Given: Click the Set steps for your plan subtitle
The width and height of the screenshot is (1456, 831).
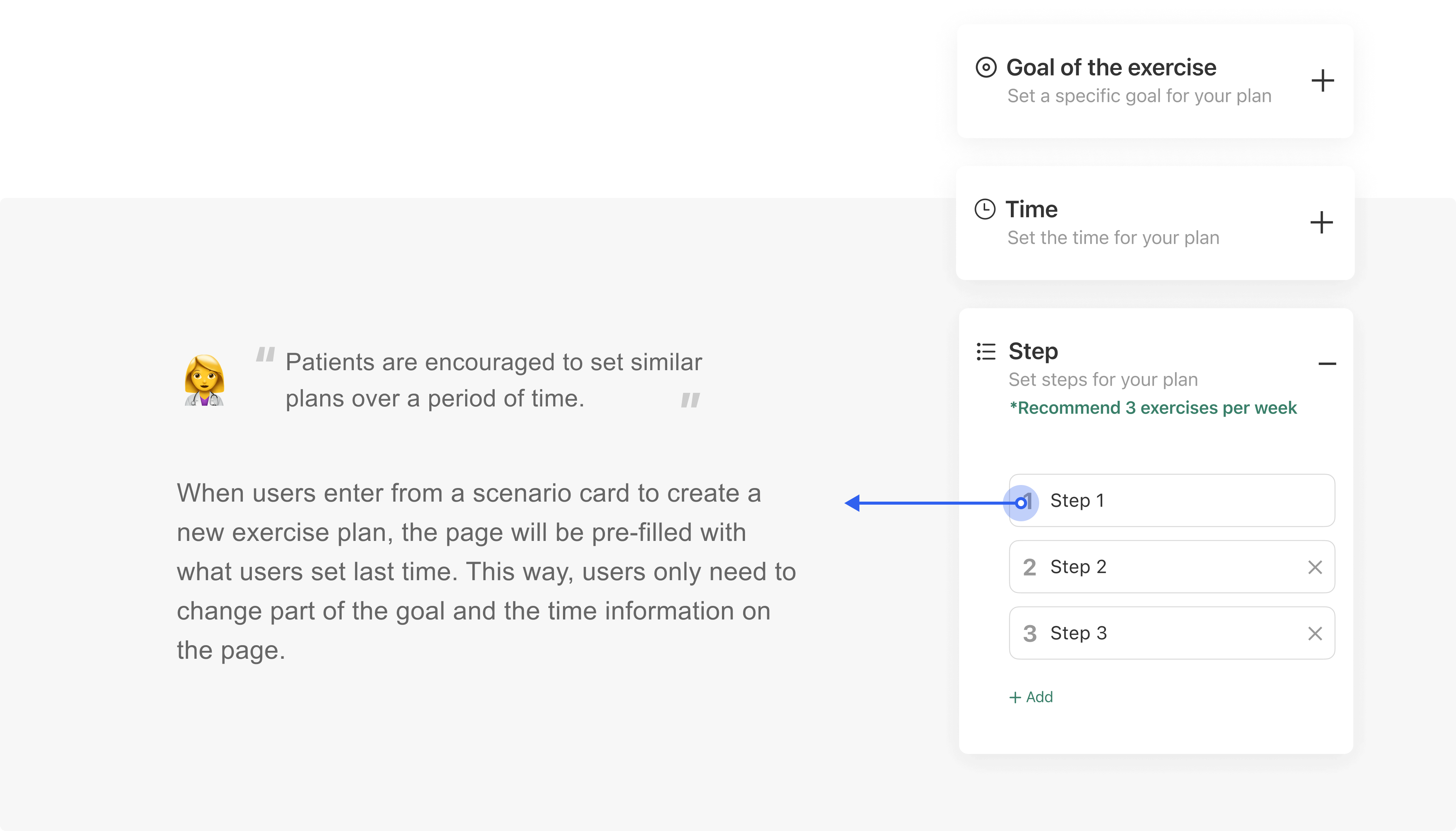Looking at the screenshot, I should coord(1103,380).
